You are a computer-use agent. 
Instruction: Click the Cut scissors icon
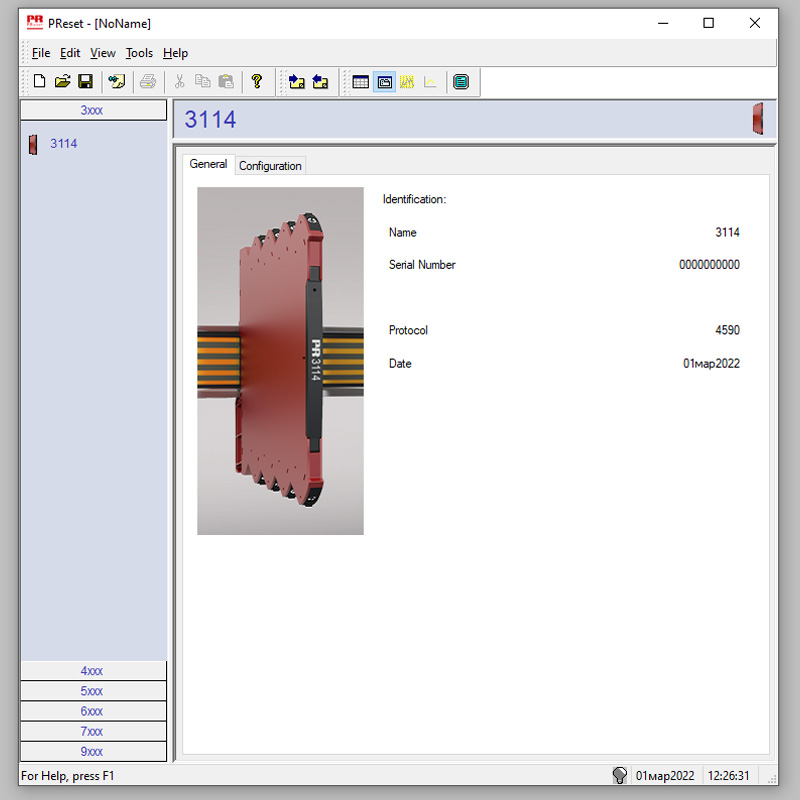tap(179, 82)
